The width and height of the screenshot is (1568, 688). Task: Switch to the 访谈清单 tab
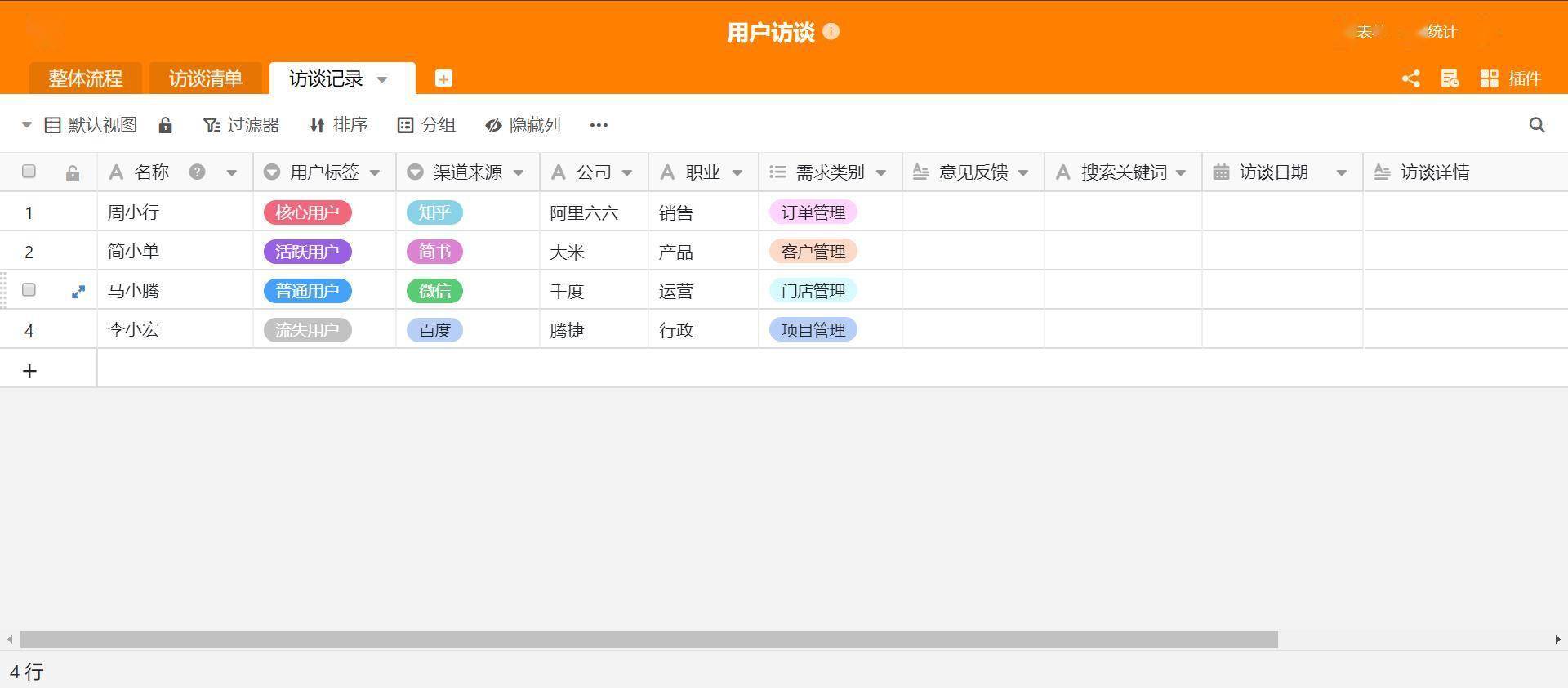click(x=206, y=78)
